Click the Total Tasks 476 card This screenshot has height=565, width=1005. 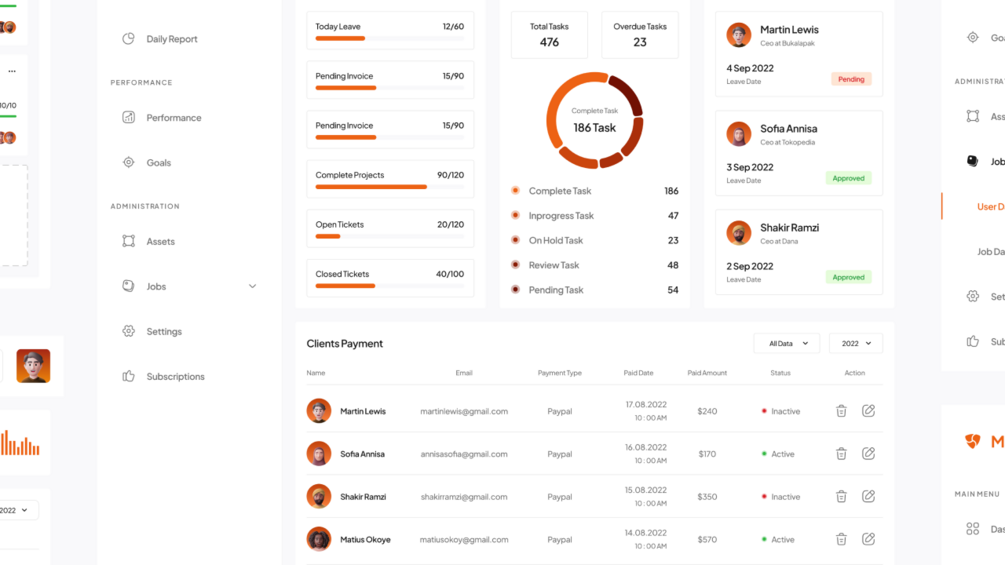tap(549, 35)
